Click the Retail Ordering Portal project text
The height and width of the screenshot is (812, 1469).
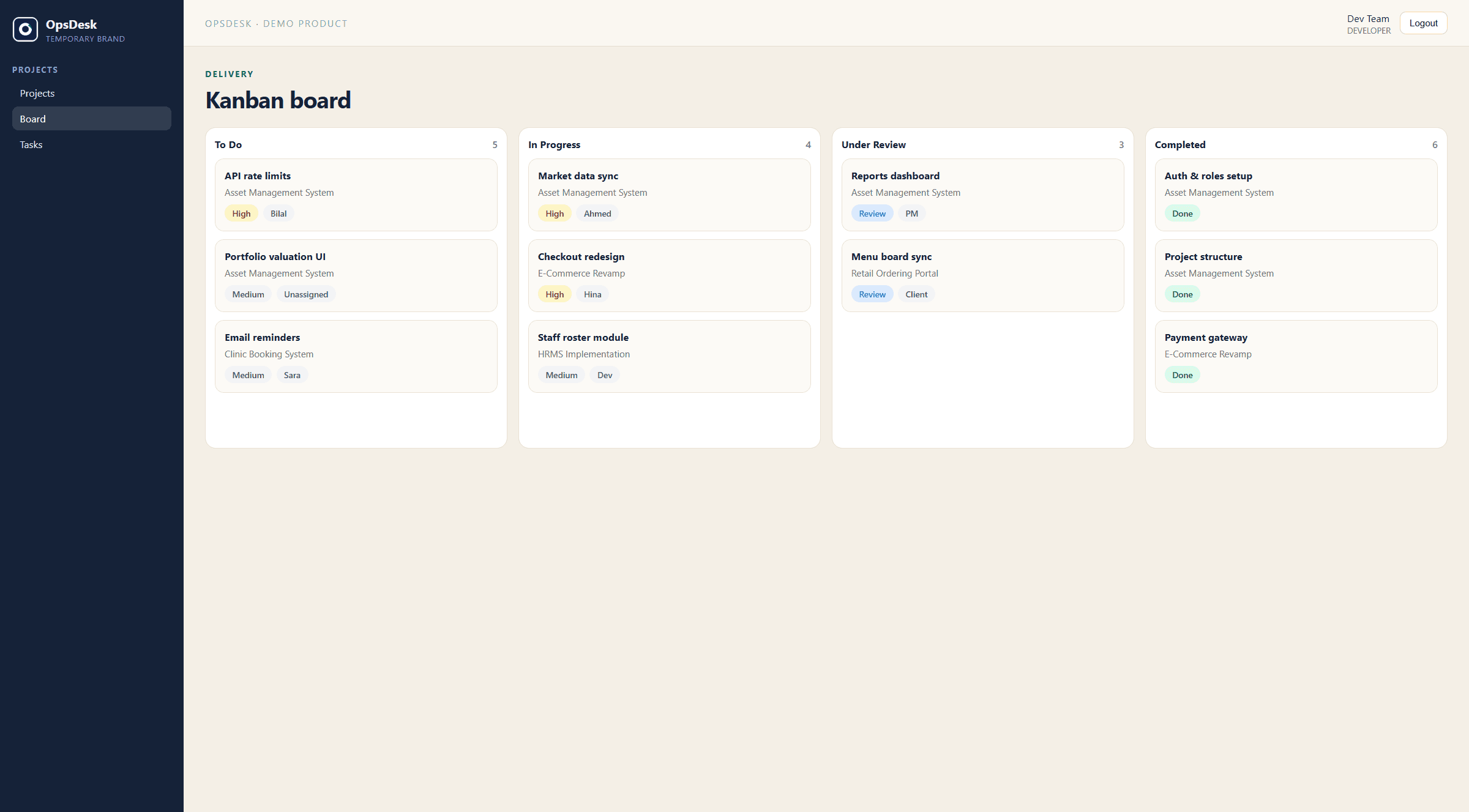(x=894, y=274)
